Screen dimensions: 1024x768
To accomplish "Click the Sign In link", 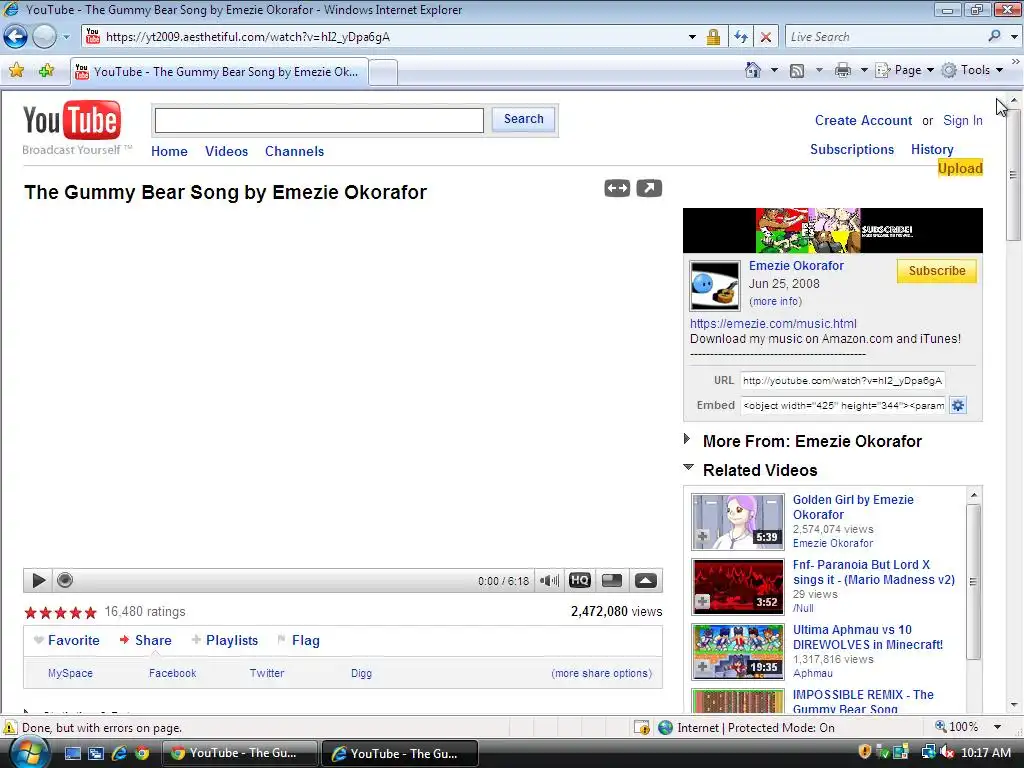I will pyautogui.click(x=963, y=121).
